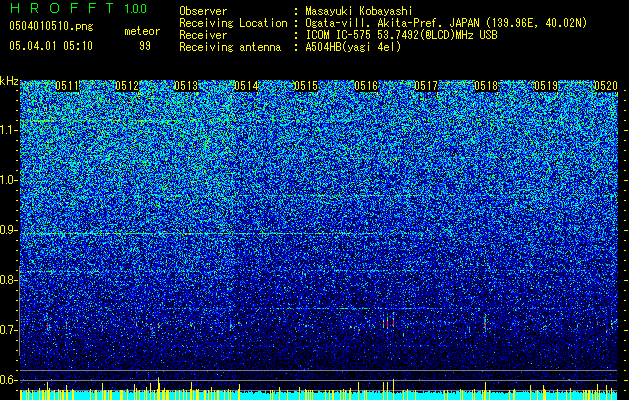Click the 0.8 kHz axis label
This screenshot has height=400, width=629.
coord(9,280)
